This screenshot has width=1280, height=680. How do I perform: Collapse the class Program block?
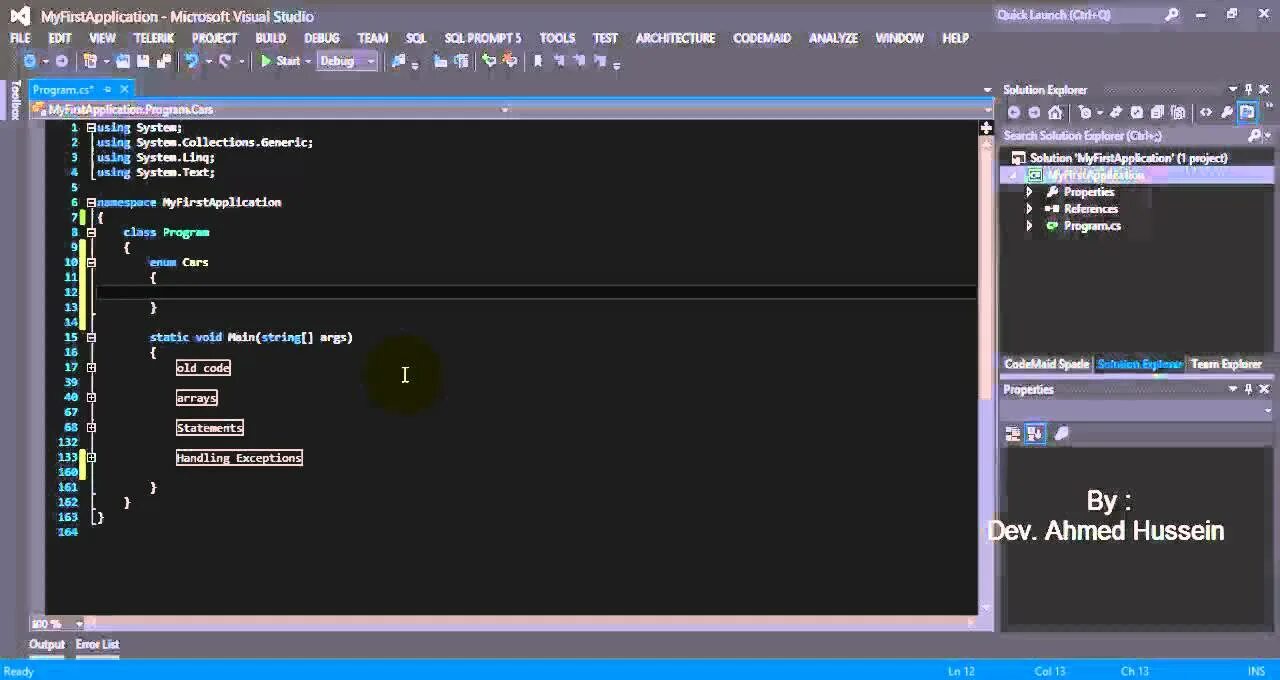point(91,232)
